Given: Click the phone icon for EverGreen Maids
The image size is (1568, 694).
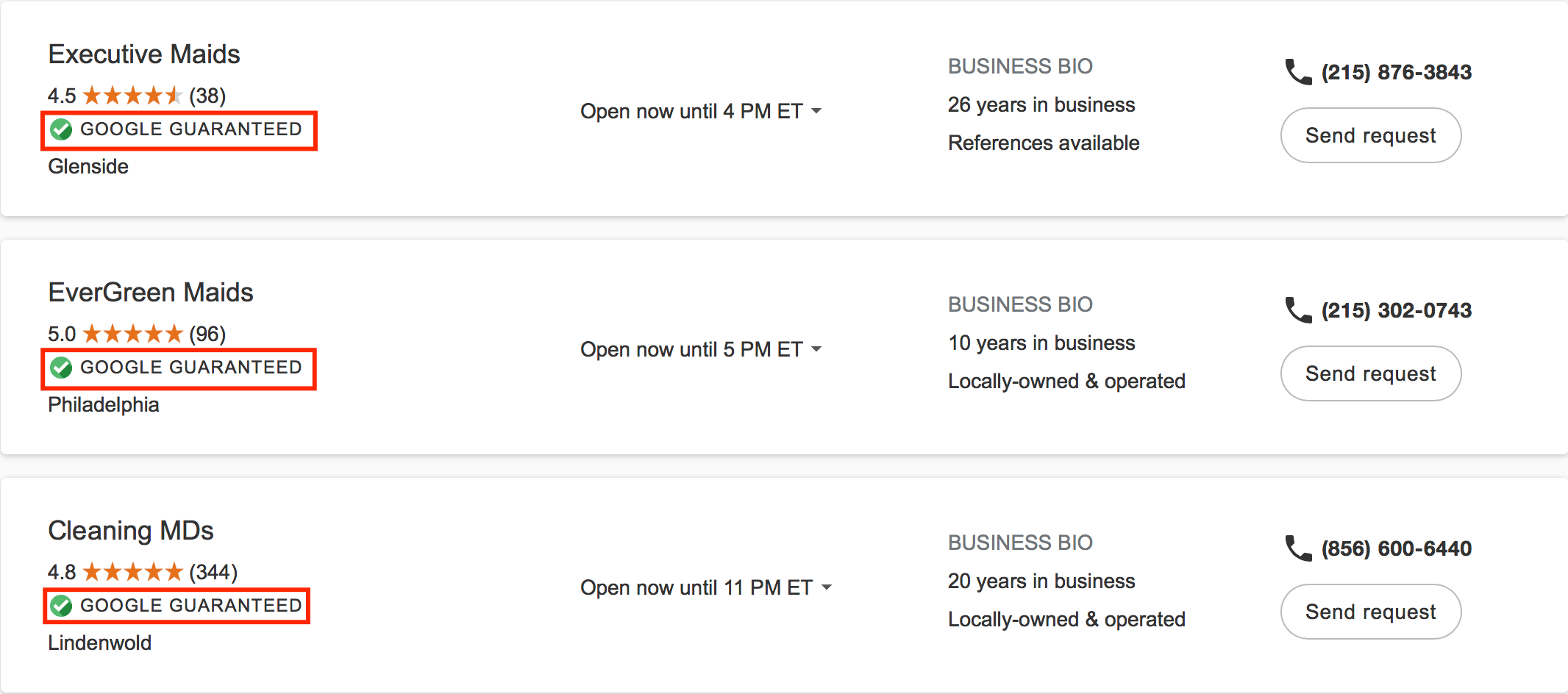Looking at the screenshot, I should click(x=1298, y=310).
